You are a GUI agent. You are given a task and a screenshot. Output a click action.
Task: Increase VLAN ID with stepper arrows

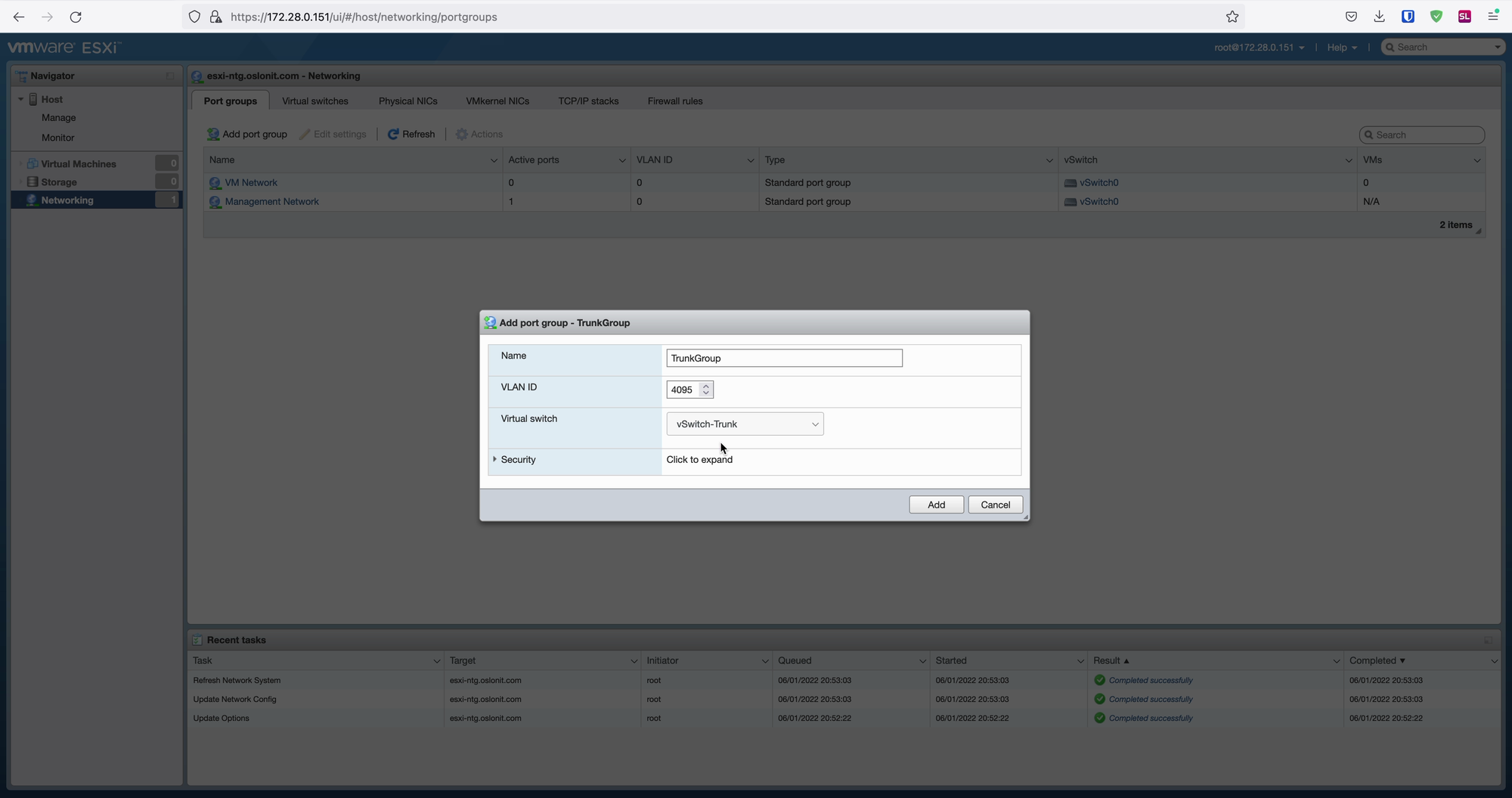pos(706,386)
